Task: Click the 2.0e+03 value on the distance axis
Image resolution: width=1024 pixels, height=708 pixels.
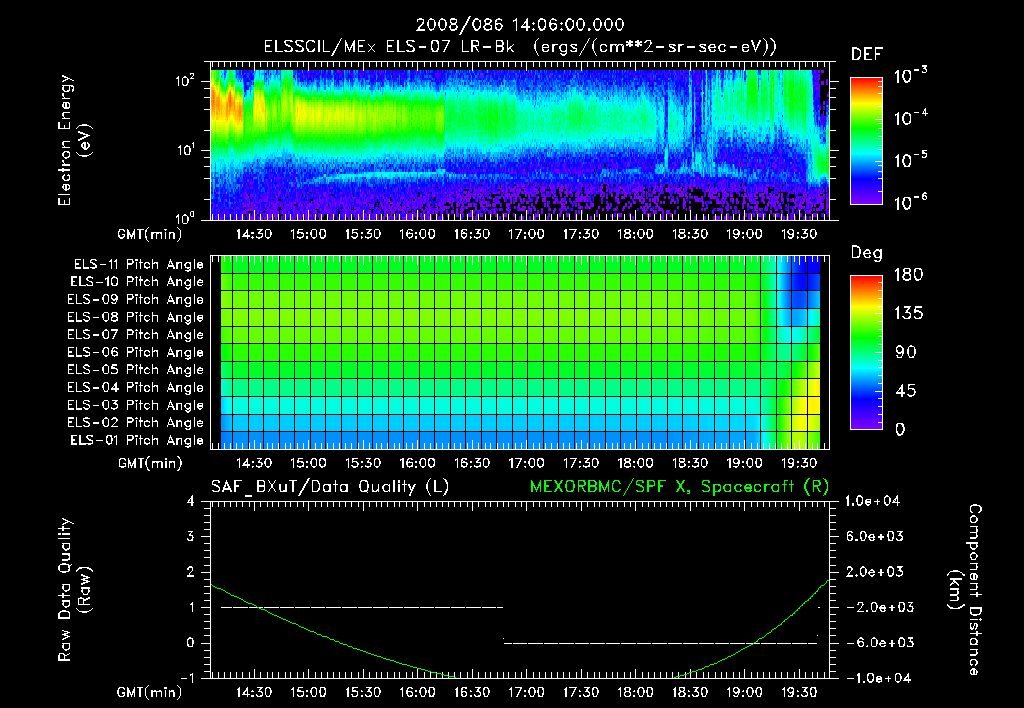Action: click(875, 572)
